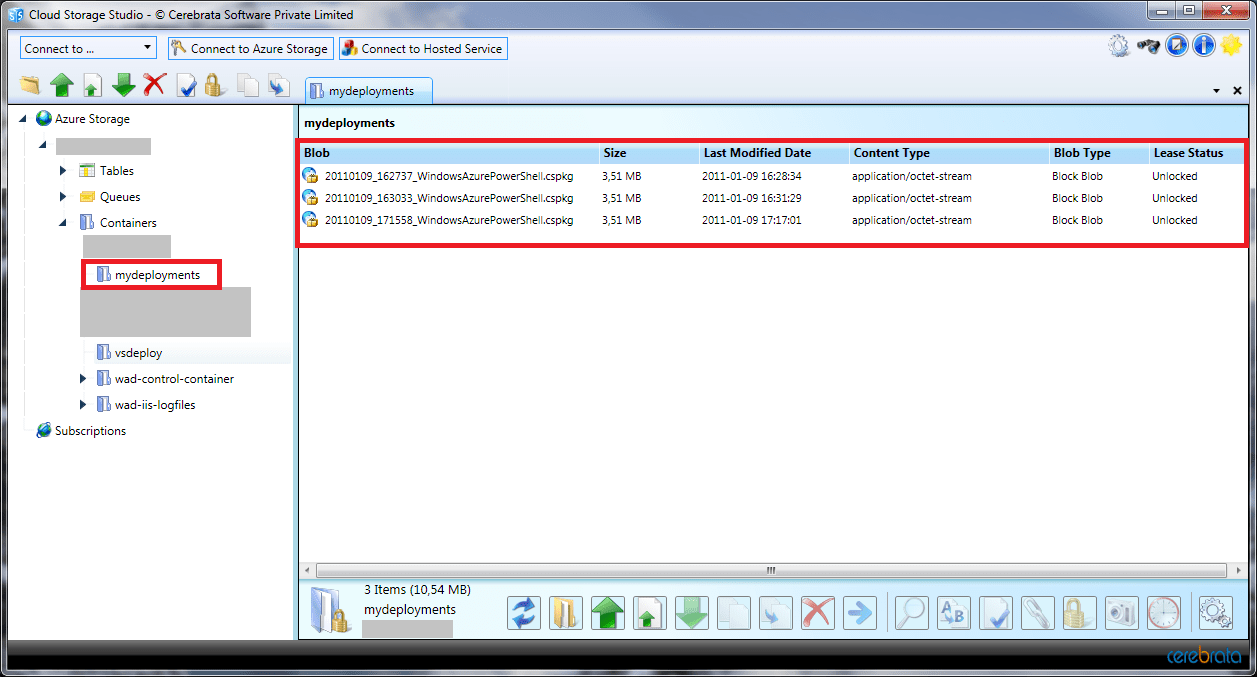Screen dimensions: 1257x677
Task: Click the yellow star icon at top right
Action: pyautogui.click(x=1230, y=46)
